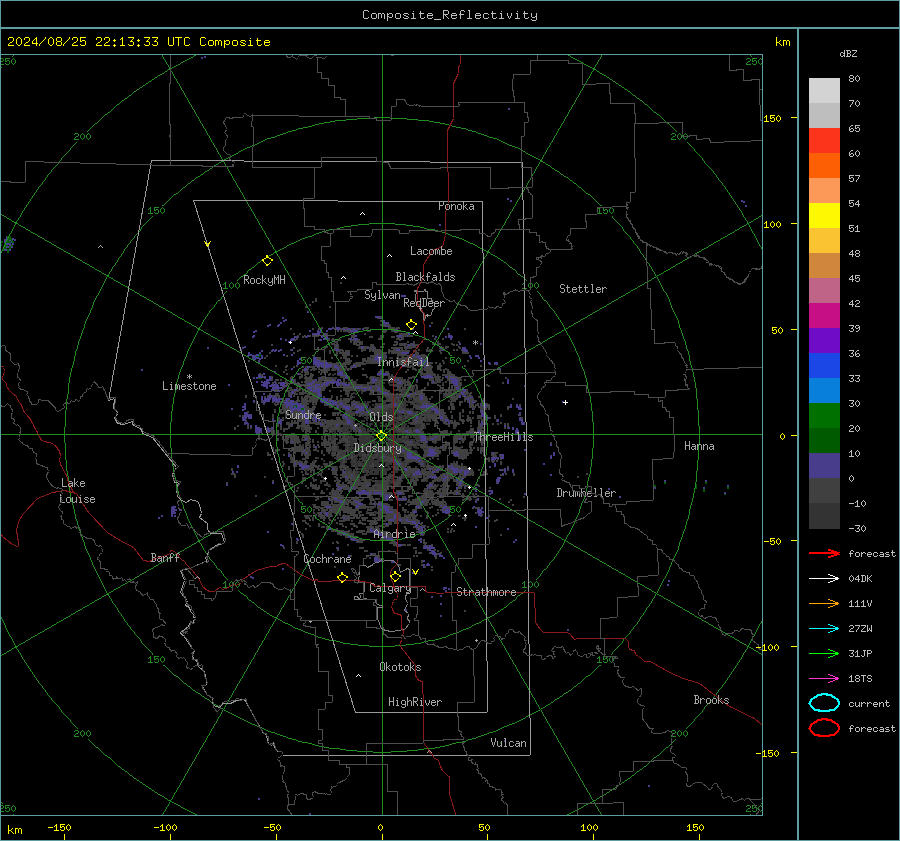Click the cyan 27ZW arrow icon
Viewport: 900px width, 841px height.
[824, 629]
